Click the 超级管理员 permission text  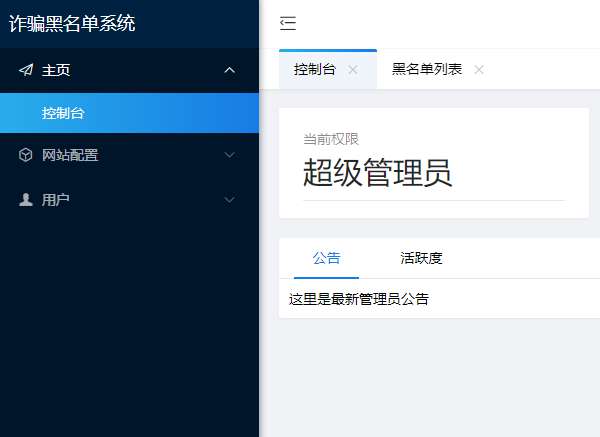tap(378, 173)
